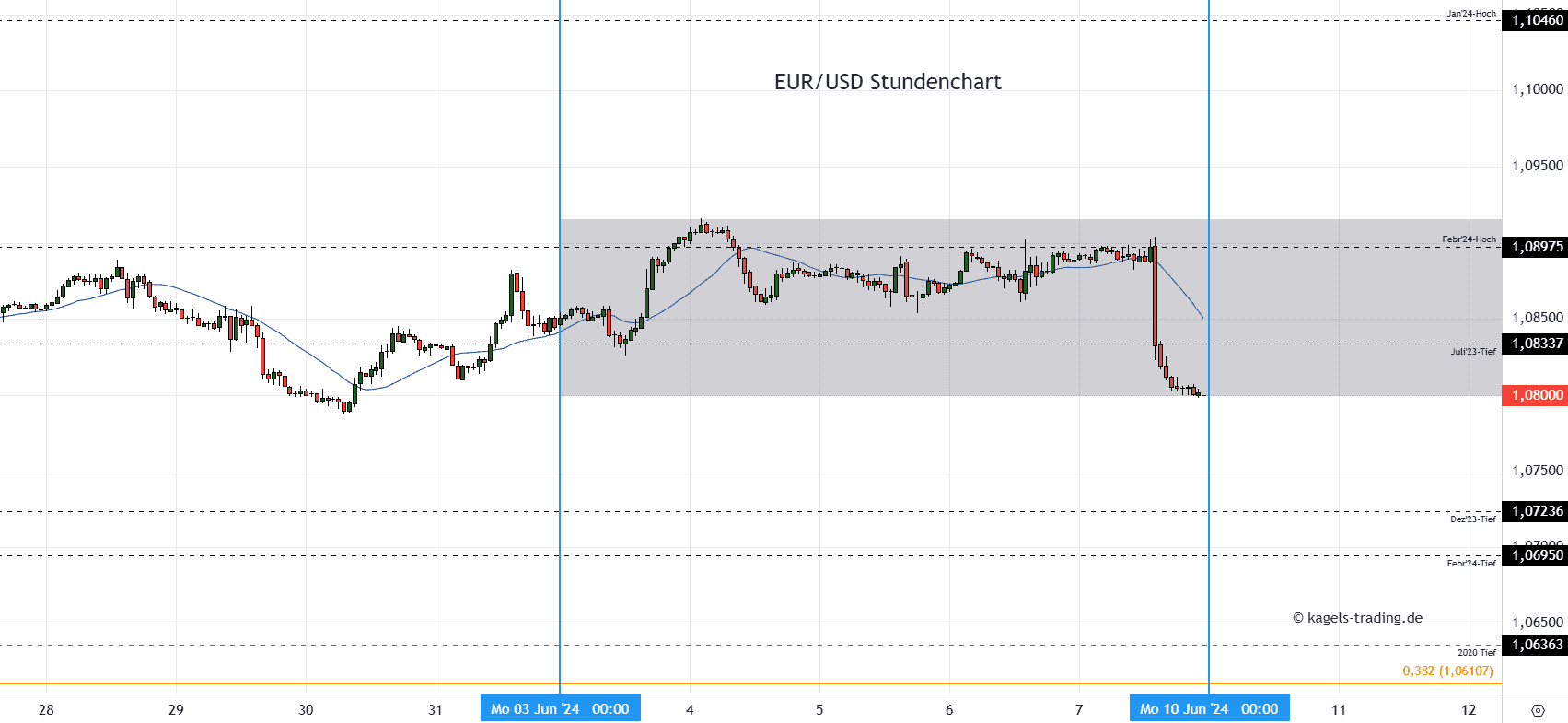Image resolution: width=1568 pixels, height=723 pixels.
Task: Click the red 1,08000 current price label
Action: click(x=1535, y=395)
